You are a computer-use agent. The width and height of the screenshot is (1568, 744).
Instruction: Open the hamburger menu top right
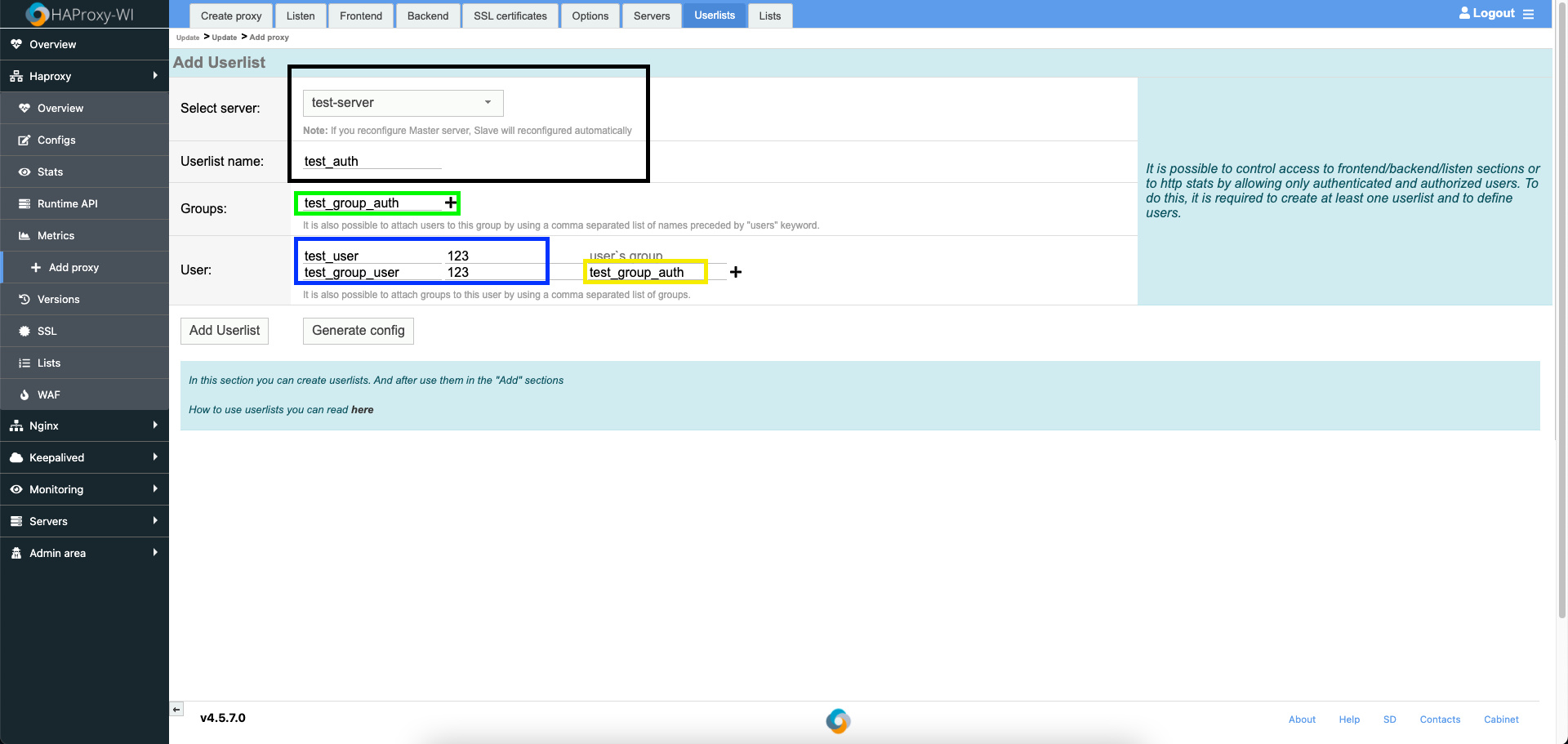(1529, 13)
